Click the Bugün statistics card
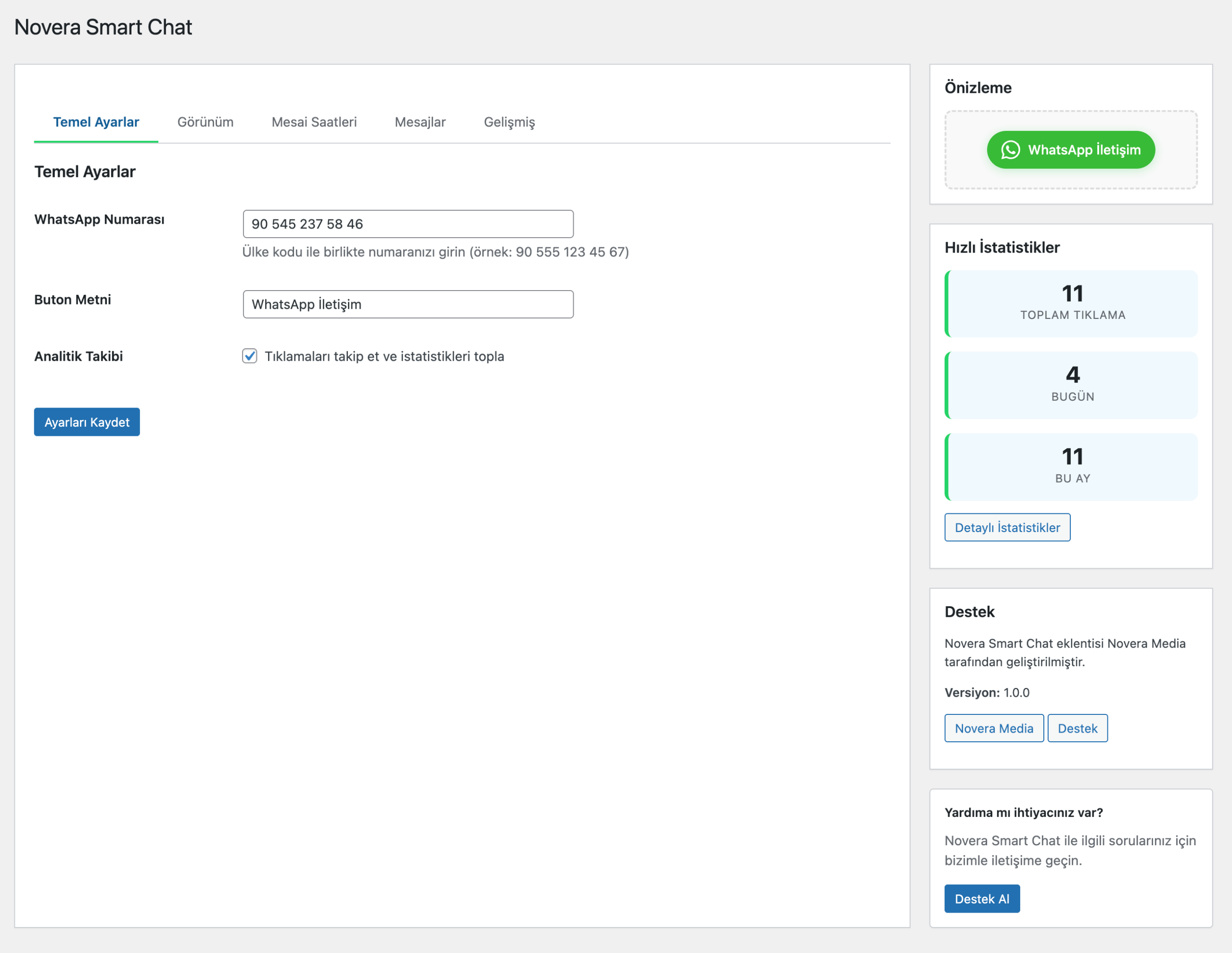 1071,385
